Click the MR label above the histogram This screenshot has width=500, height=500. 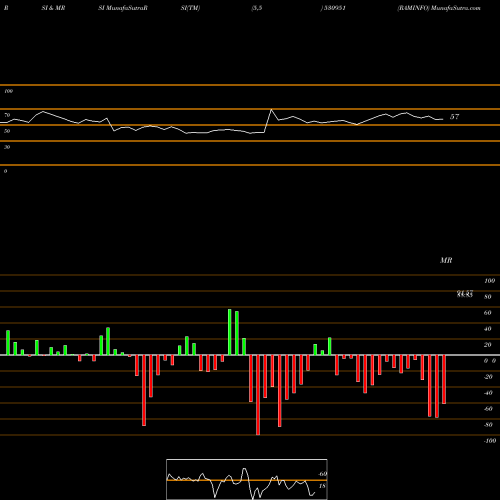tap(446, 260)
